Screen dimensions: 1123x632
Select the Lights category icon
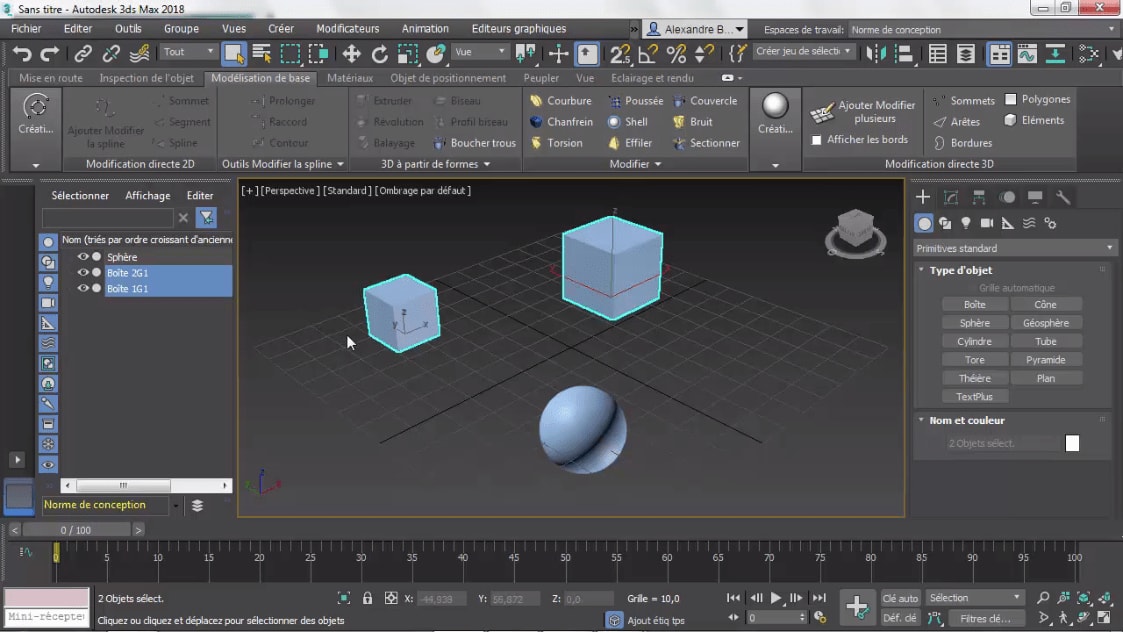point(966,224)
